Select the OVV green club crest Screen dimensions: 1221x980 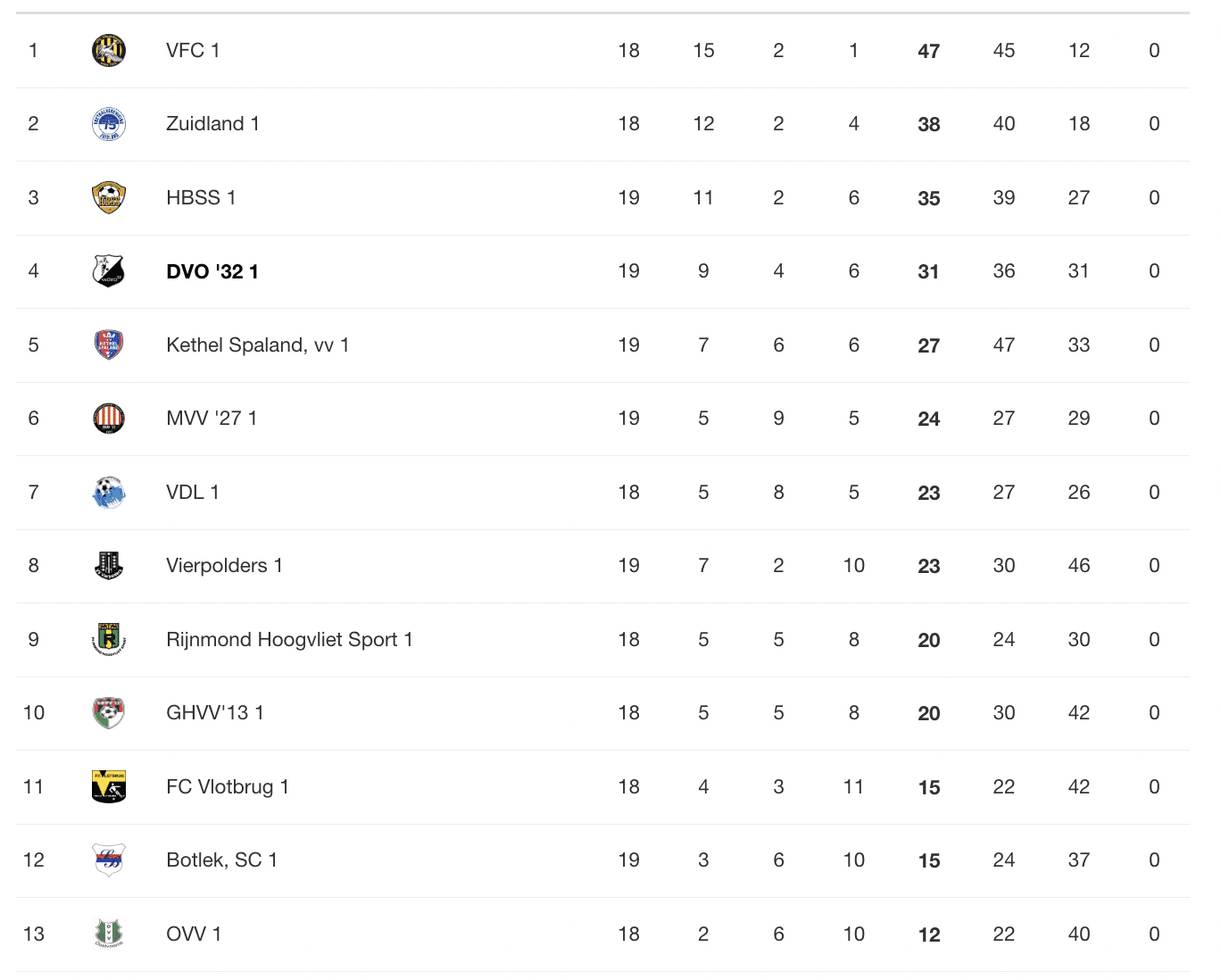click(x=109, y=934)
